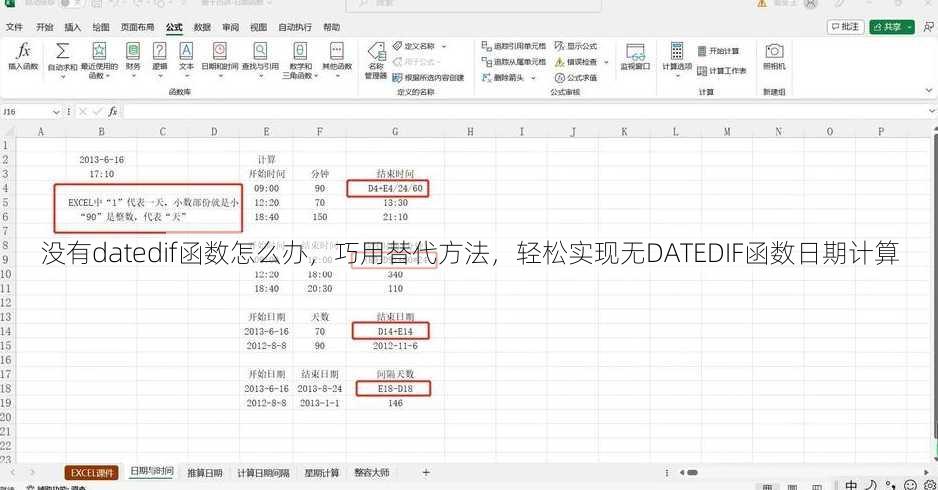Screen dimensions: 938x490
Task: Open the 日期和时间 functions icon
Action: point(220,50)
